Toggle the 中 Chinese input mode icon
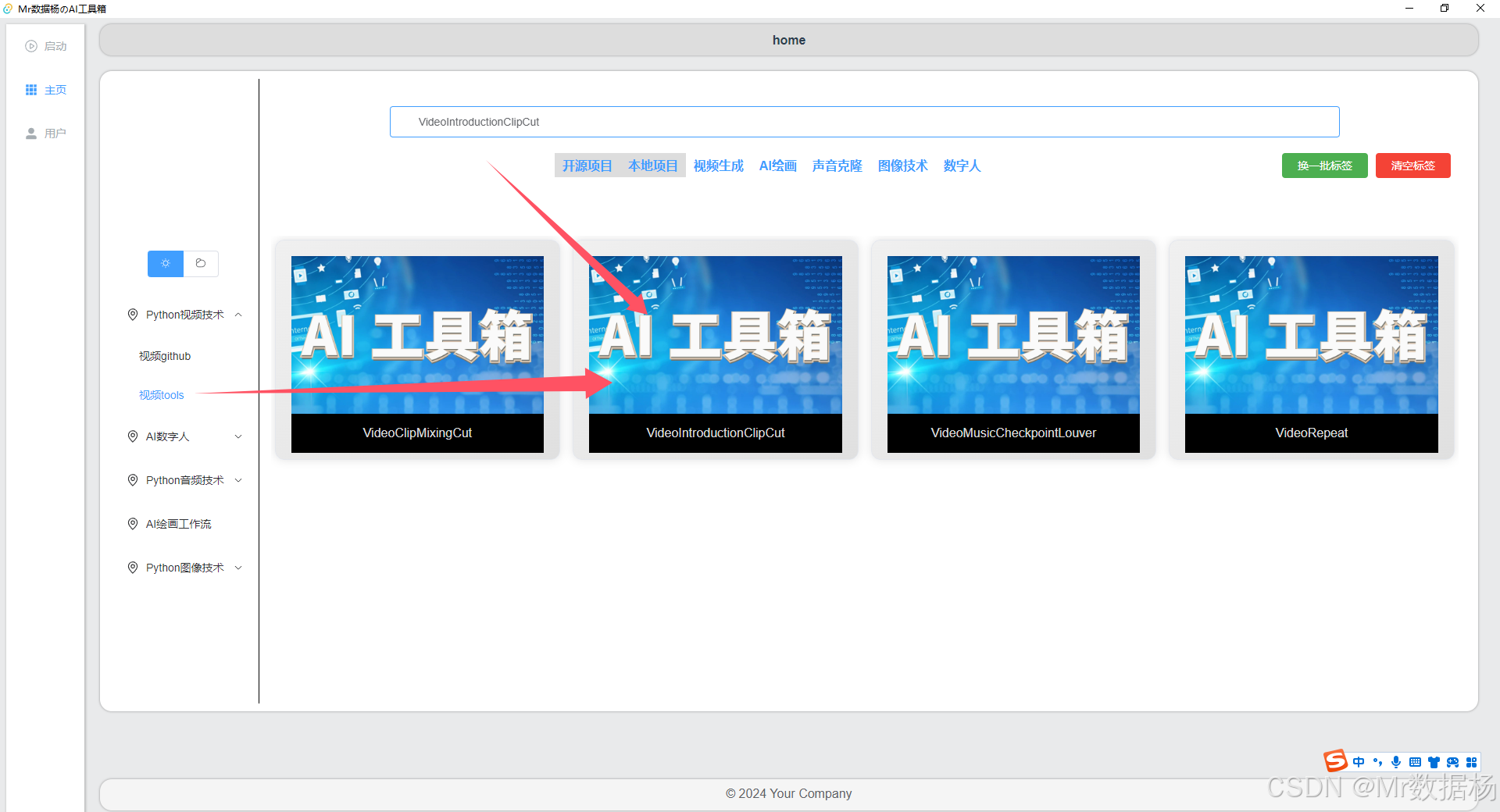The image size is (1500, 812). 1359,762
